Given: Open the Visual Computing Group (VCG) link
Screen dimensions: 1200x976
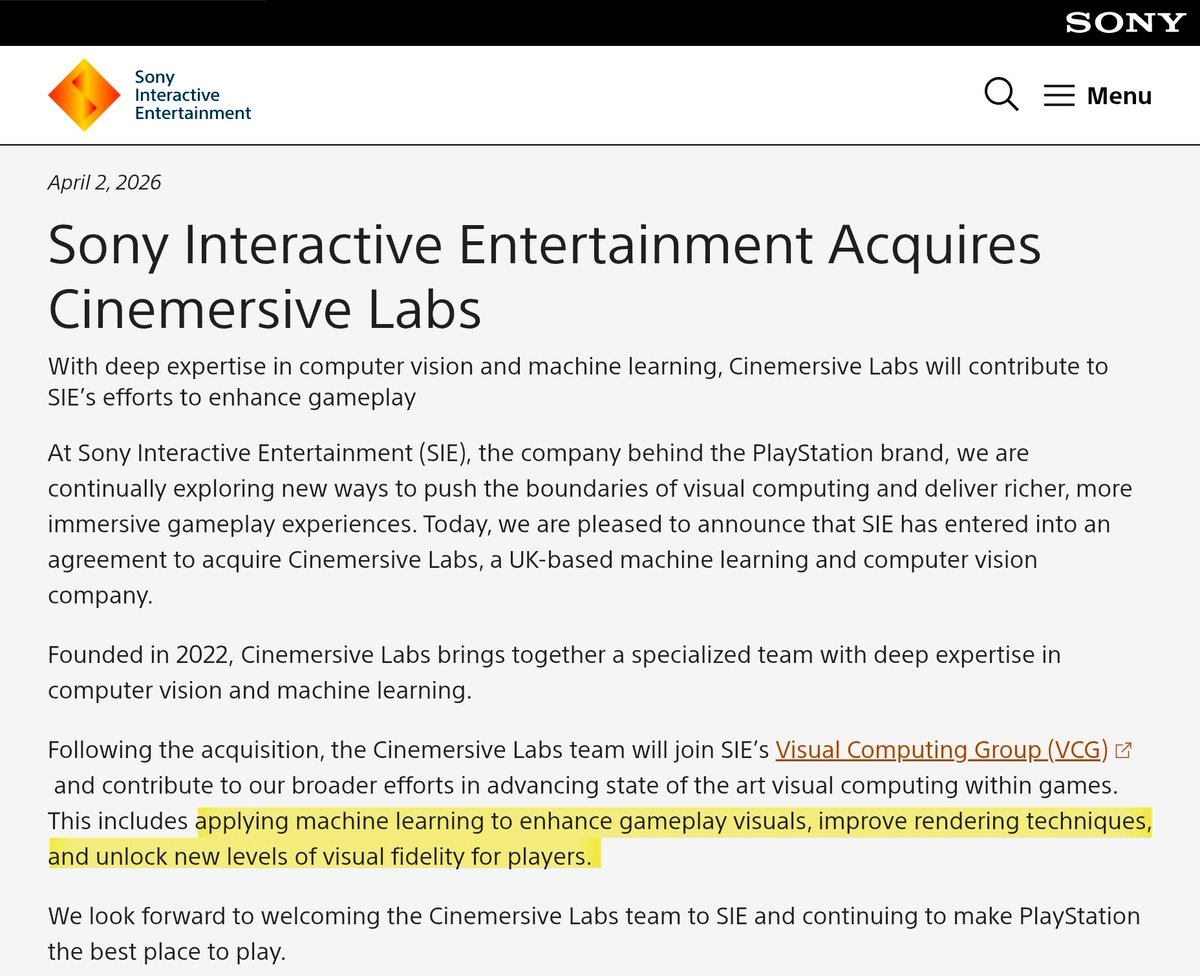Looking at the screenshot, I should click(942, 749).
